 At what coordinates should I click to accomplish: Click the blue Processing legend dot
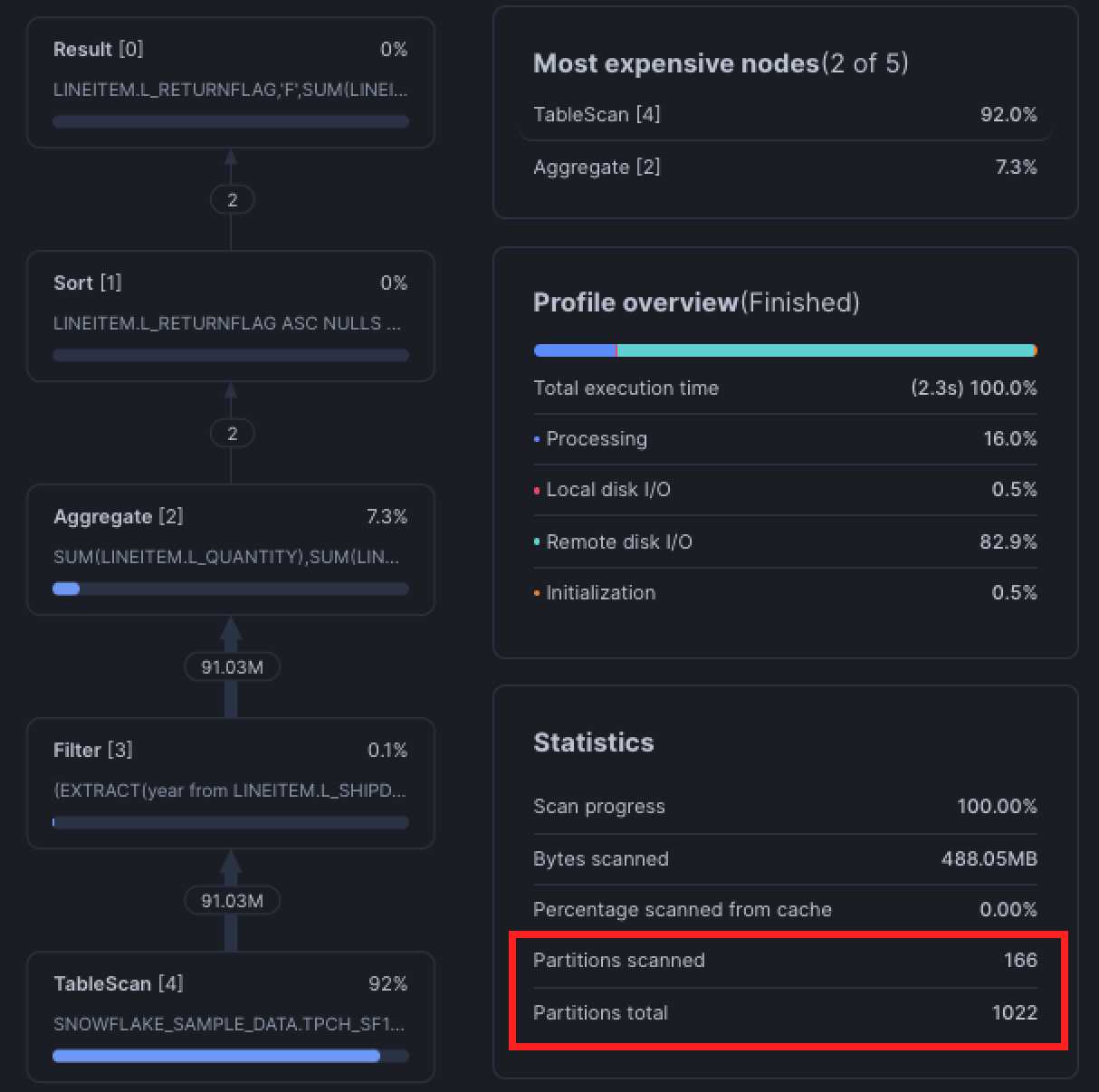tap(537, 440)
